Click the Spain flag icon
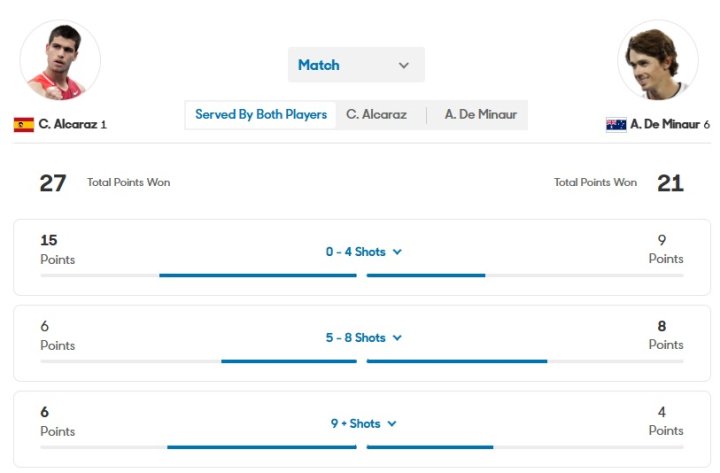The width and height of the screenshot is (720, 473). click(x=24, y=125)
